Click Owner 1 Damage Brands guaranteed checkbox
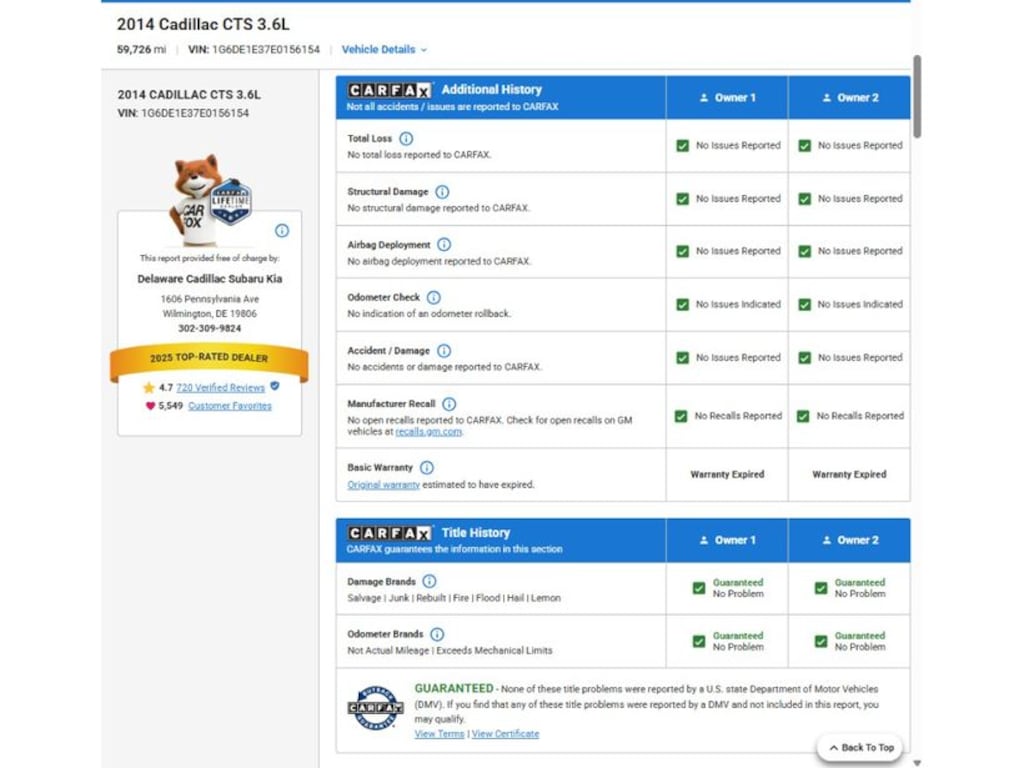 699,588
